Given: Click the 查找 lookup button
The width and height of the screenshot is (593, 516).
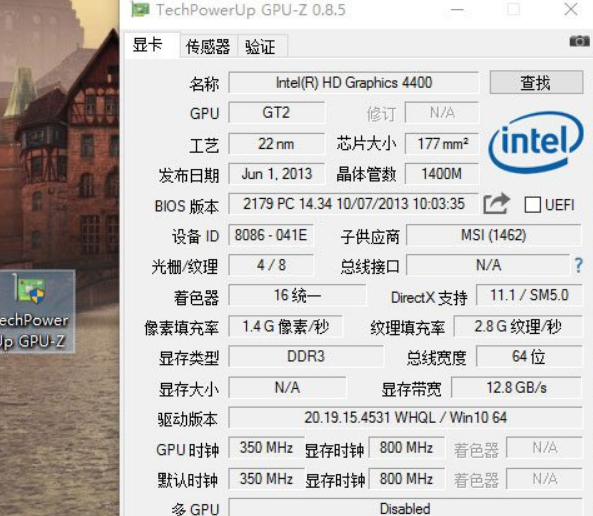Looking at the screenshot, I should click(x=536, y=82).
